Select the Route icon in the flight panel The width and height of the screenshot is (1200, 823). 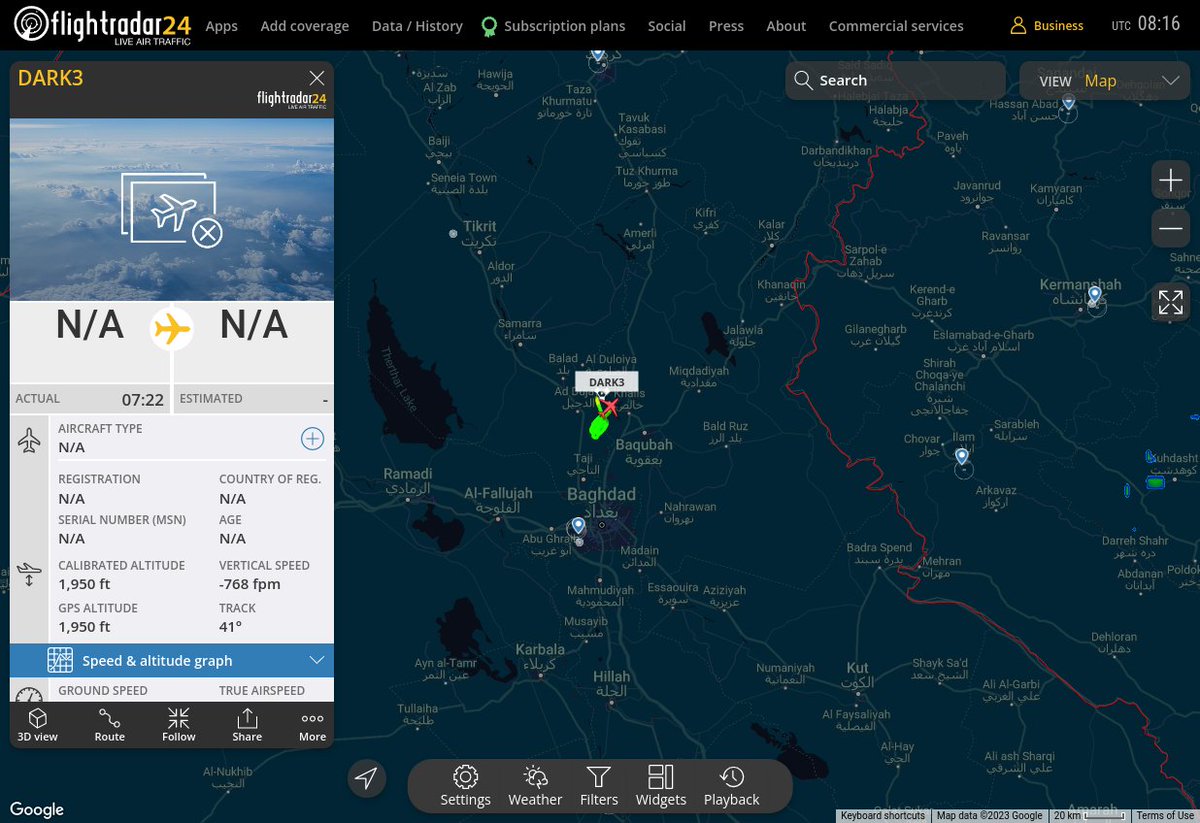pos(108,723)
